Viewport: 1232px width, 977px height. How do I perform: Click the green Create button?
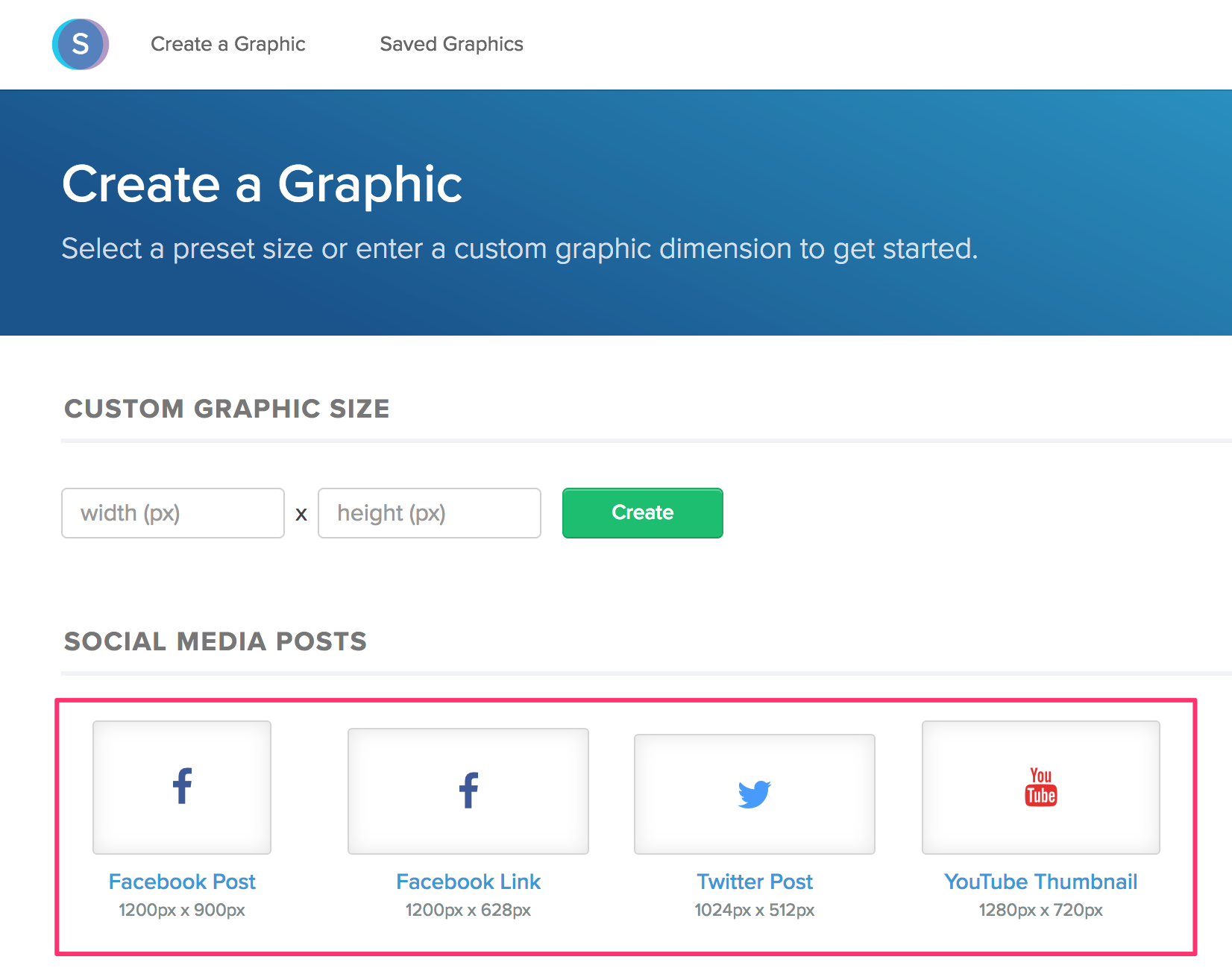tap(643, 513)
